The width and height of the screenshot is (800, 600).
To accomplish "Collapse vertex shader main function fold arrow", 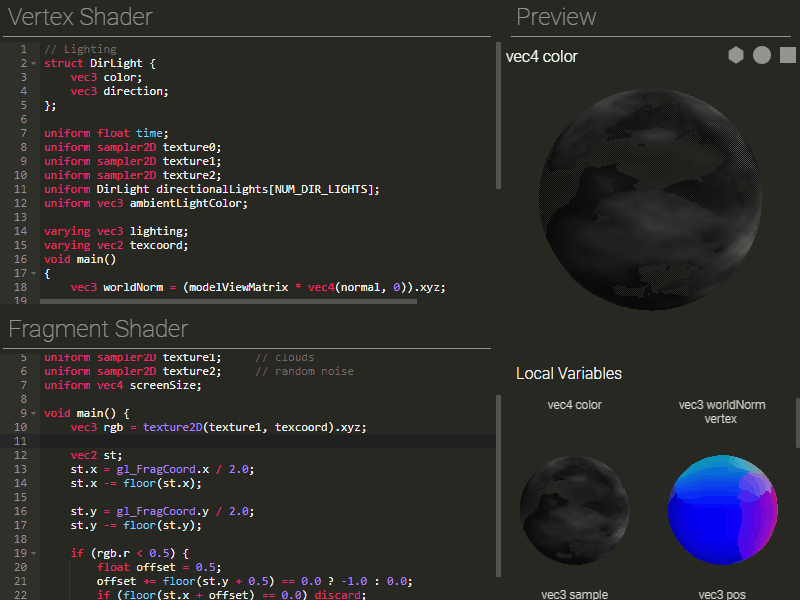I will coord(34,273).
